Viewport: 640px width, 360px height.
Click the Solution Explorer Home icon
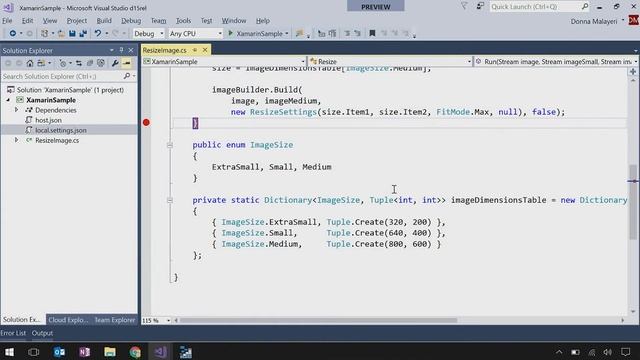(30, 63)
